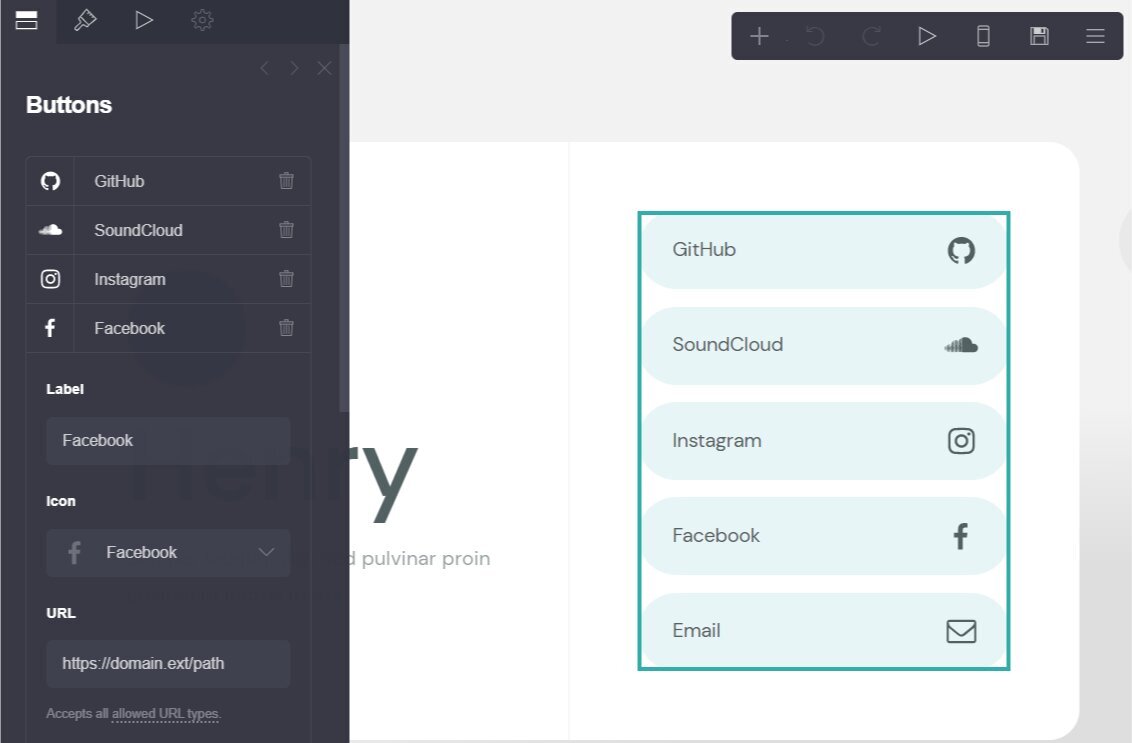Image resolution: width=1132 pixels, height=743 pixels.
Task: Click the Facebook icon handle in list
Action: coord(51,329)
